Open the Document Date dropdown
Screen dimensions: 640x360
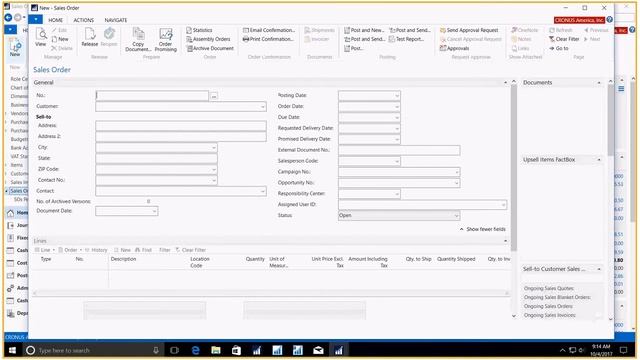click(154, 211)
